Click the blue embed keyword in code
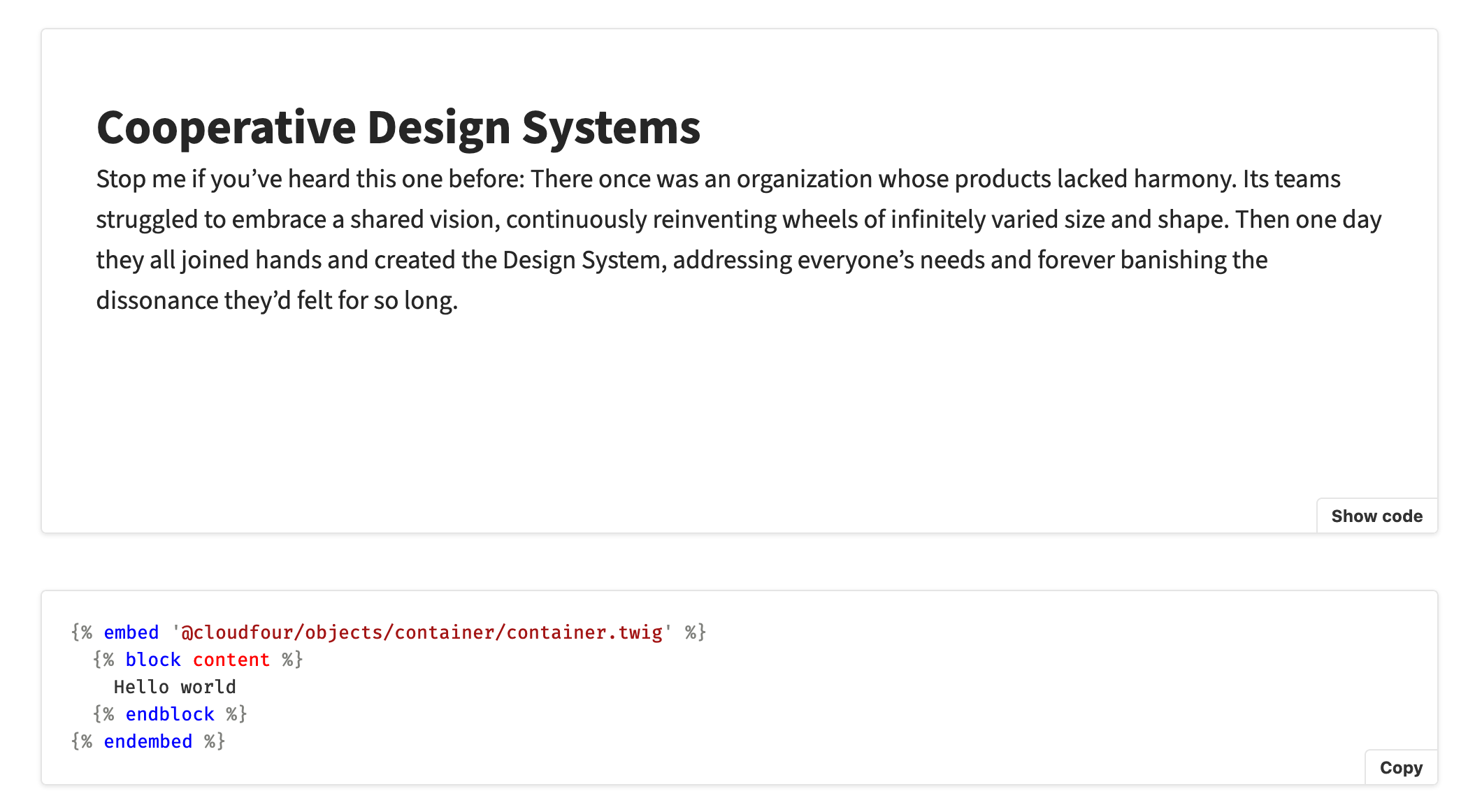The height and width of the screenshot is (812, 1468). pos(131,632)
